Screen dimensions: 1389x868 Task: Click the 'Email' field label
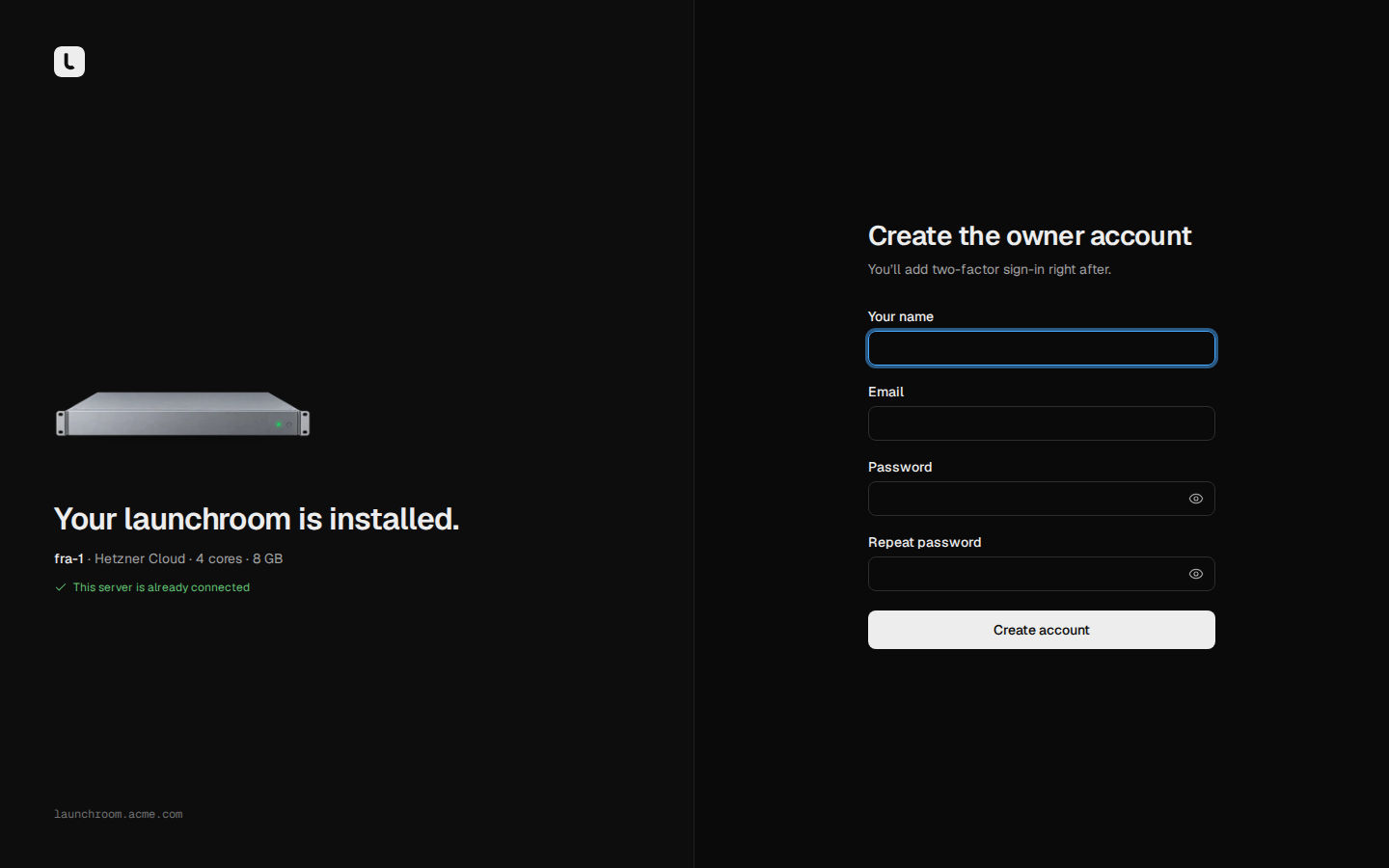coord(885,392)
